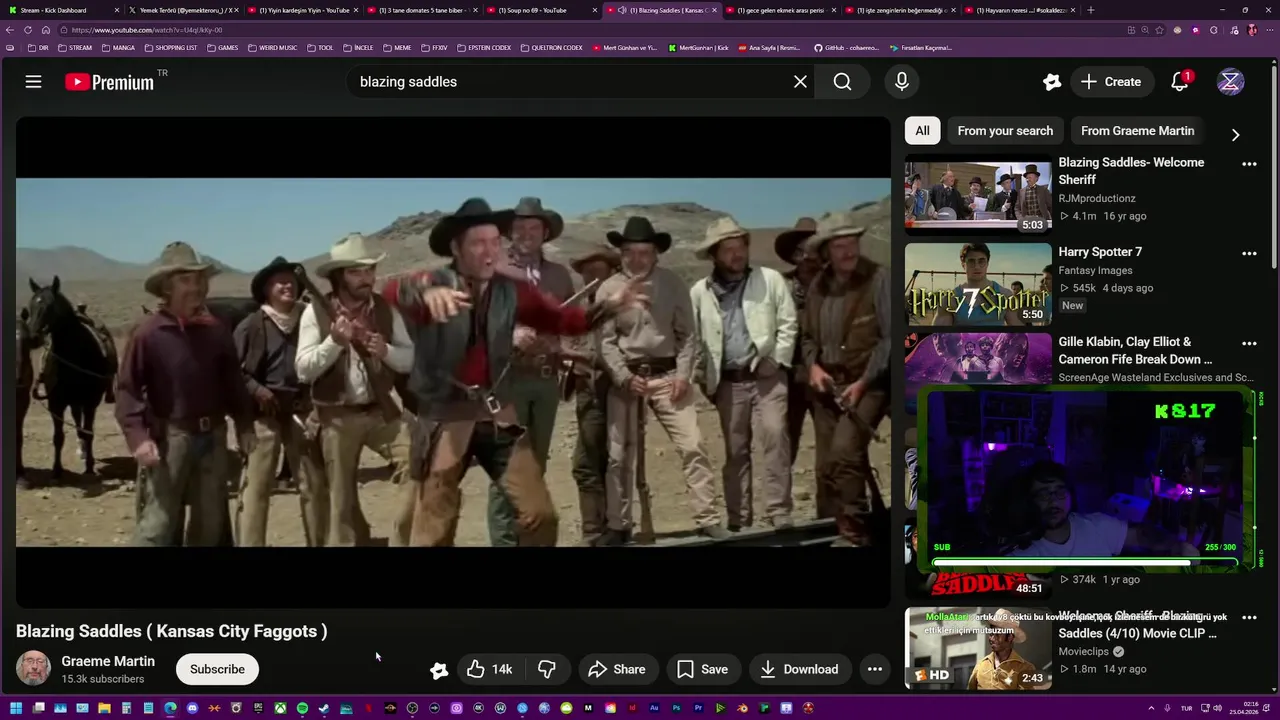Open Steam from the taskbar
1280x720 pixels.
tap(324, 709)
